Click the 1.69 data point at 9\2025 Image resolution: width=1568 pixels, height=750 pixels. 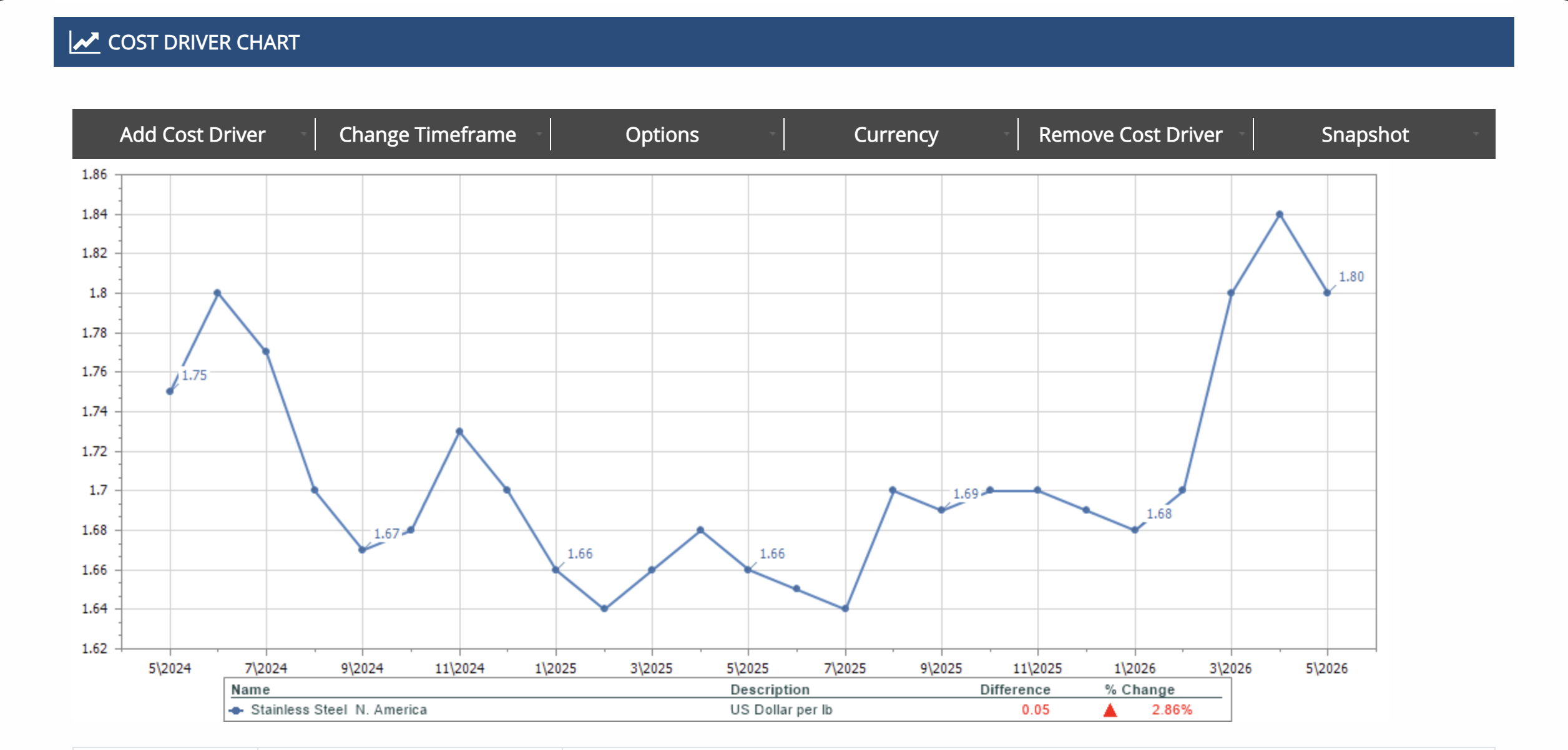[941, 510]
